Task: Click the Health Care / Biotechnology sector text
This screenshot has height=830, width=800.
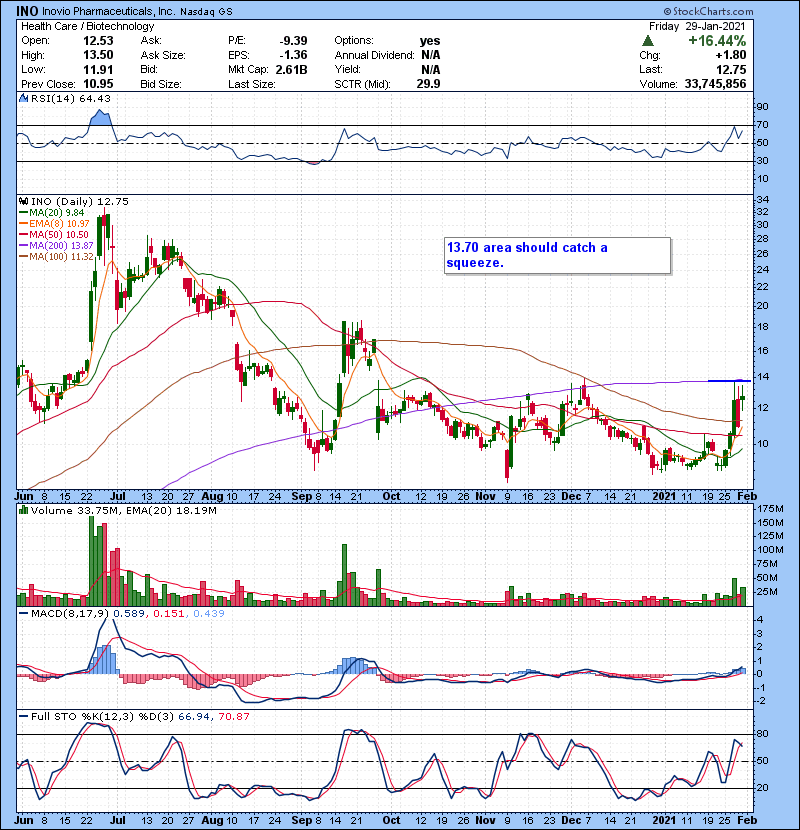Action: (x=87, y=26)
